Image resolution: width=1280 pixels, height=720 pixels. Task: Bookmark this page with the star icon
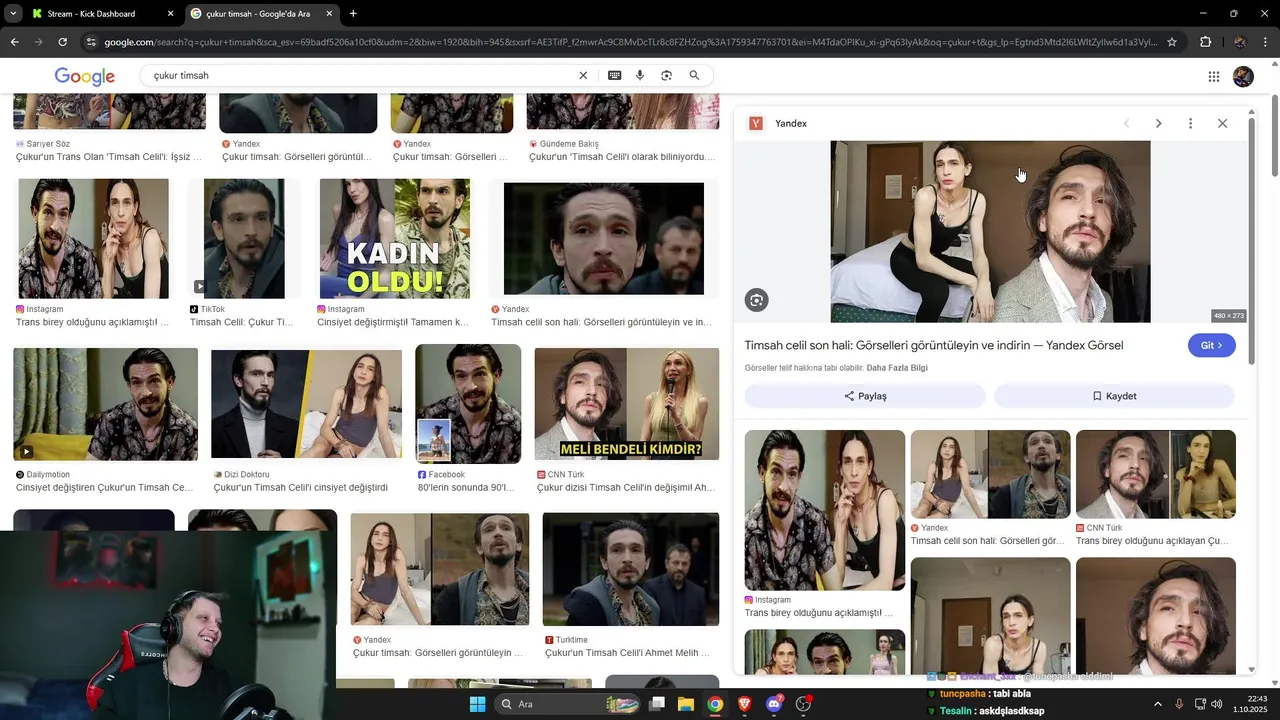point(1172,42)
